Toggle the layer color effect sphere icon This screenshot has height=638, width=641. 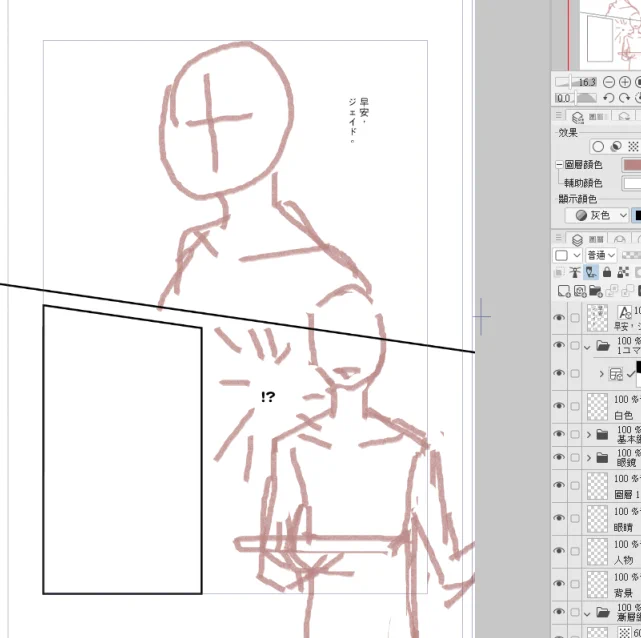616,146
